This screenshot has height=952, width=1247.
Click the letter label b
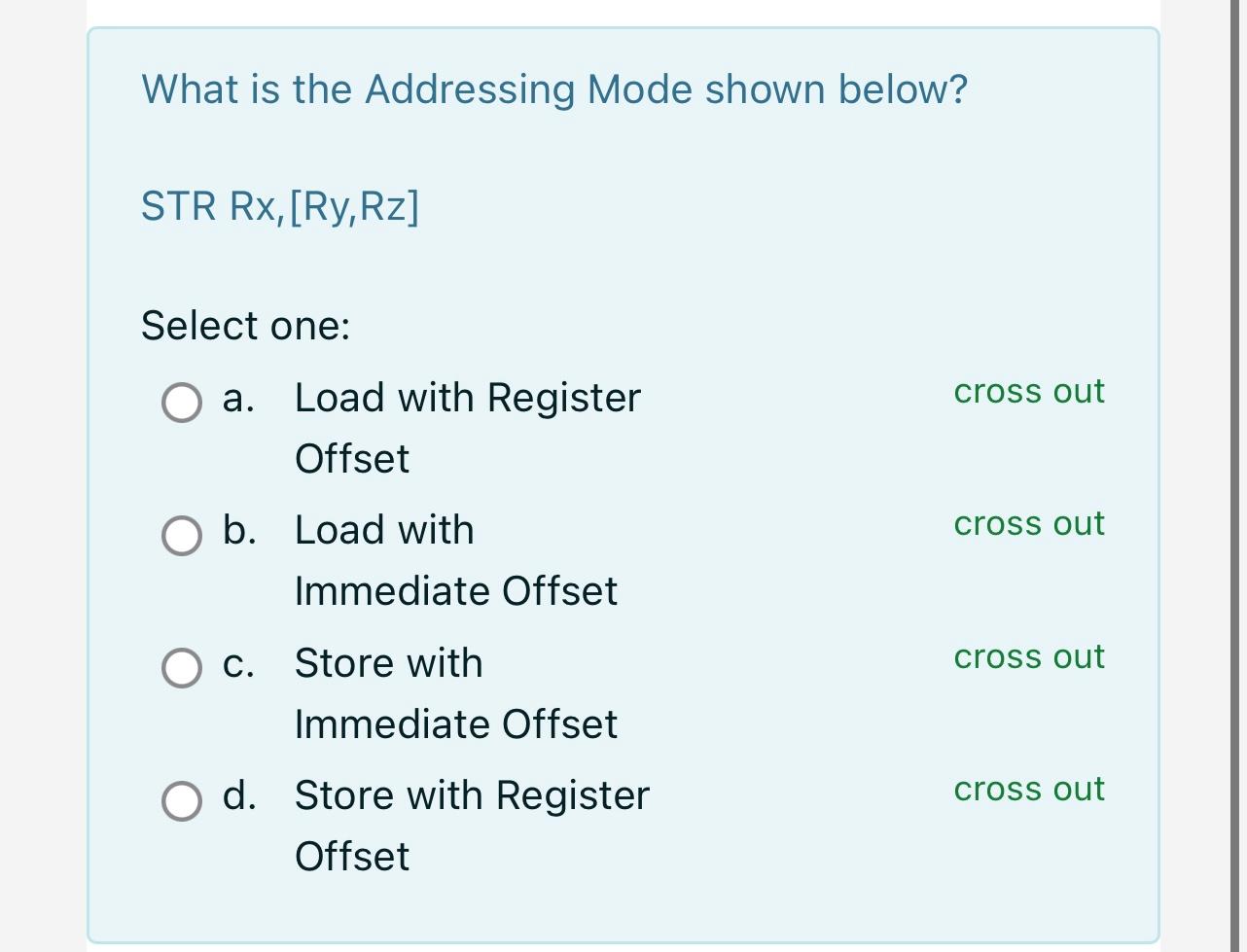click(236, 530)
